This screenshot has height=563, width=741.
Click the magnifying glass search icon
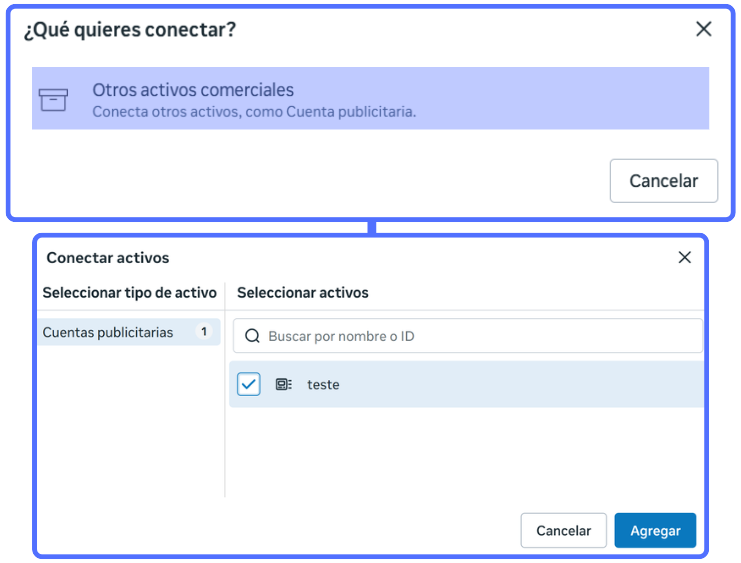(x=252, y=336)
